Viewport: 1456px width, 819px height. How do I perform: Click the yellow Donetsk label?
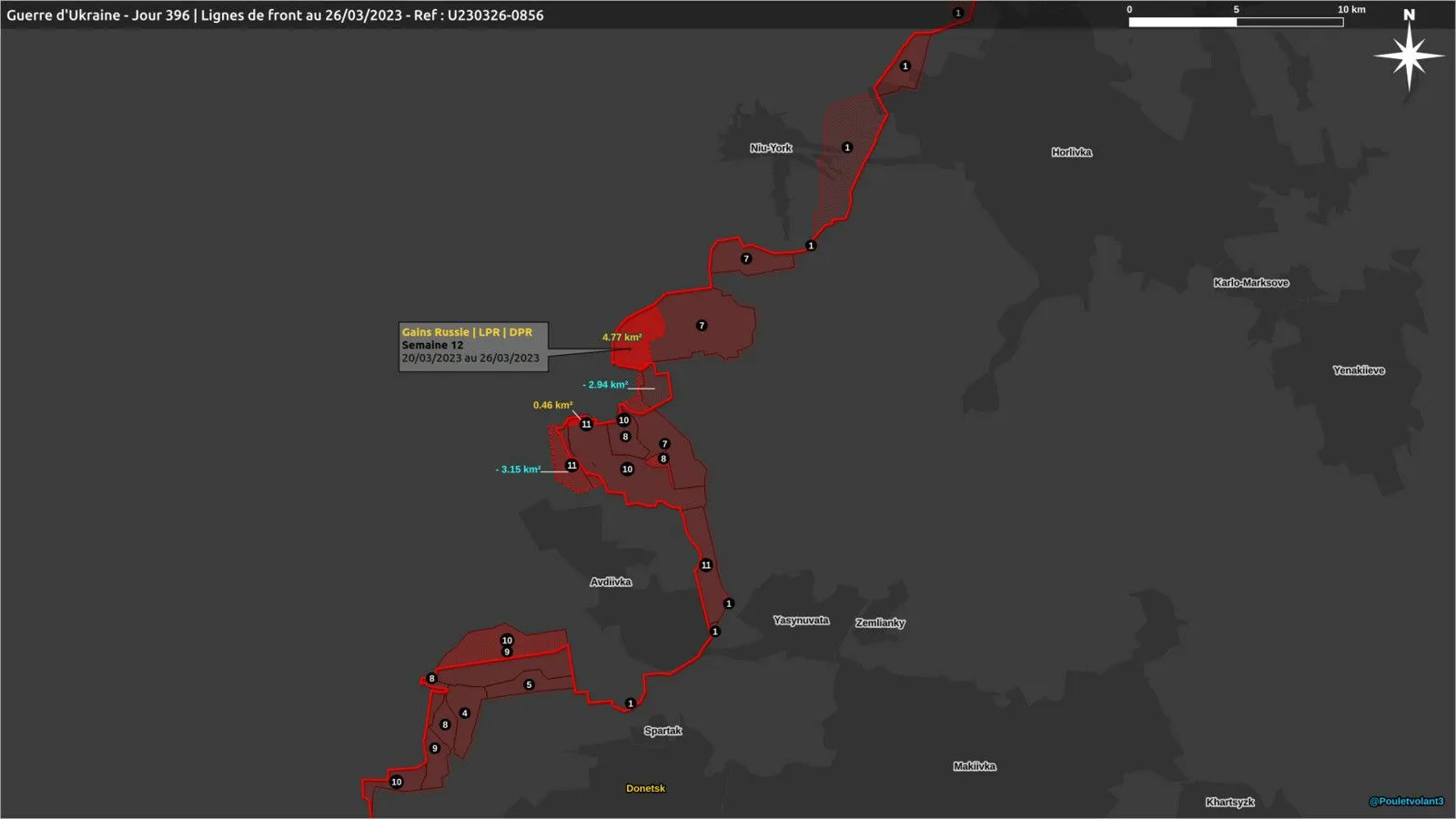(645, 788)
